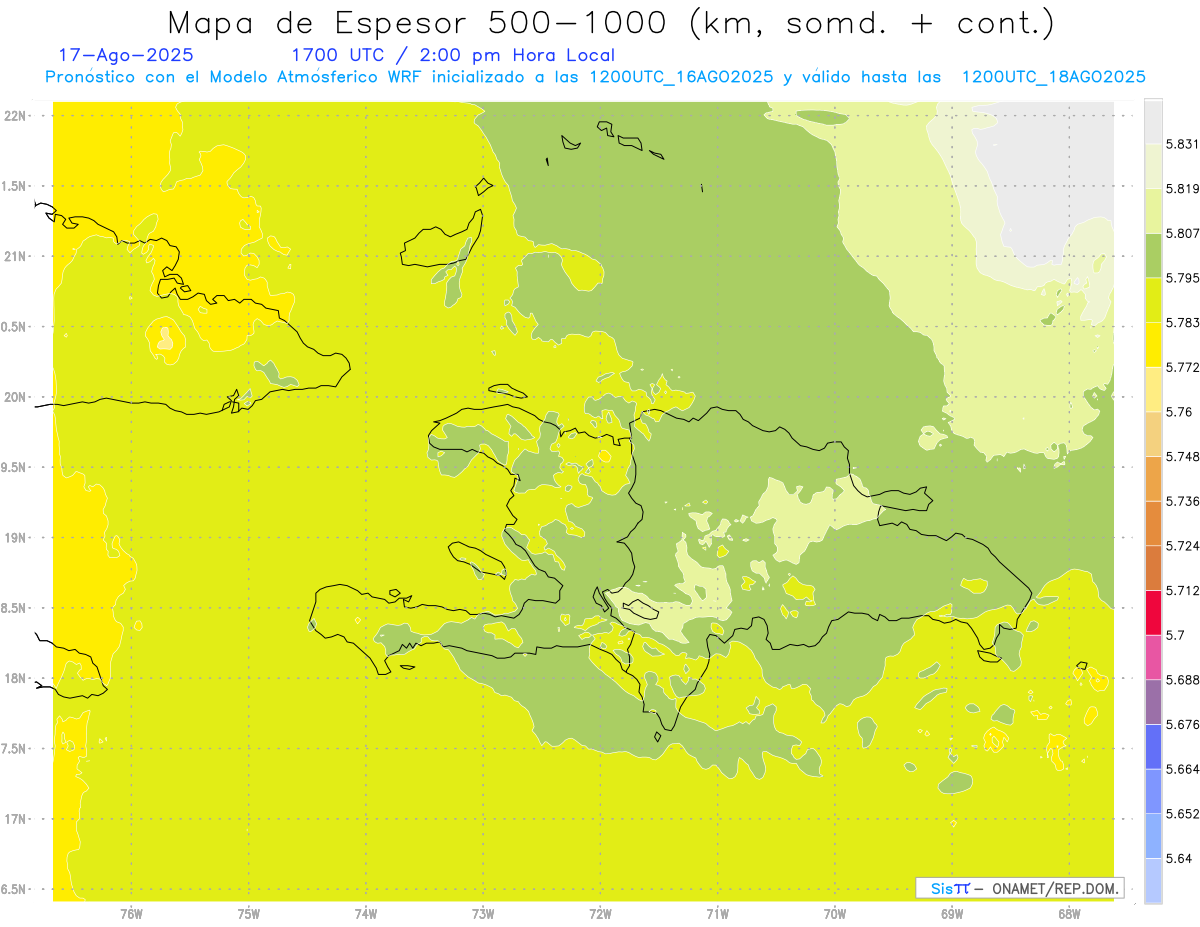This screenshot has width=1200, height=927.
Task: Select the date label '17-Ago-2025'
Action: 126,56
